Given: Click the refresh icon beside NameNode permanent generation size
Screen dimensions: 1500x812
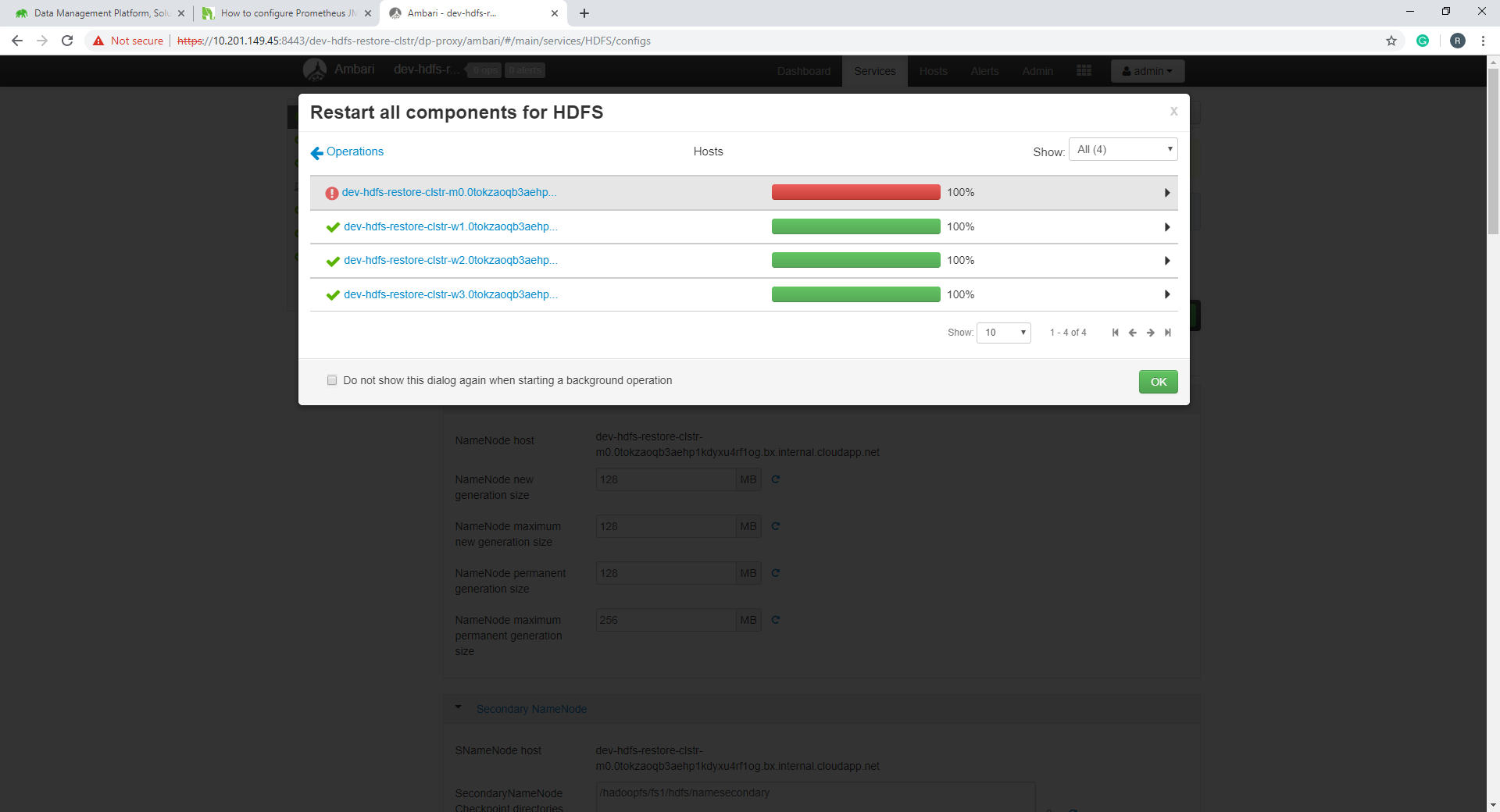Looking at the screenshot, I should (776, 573).
